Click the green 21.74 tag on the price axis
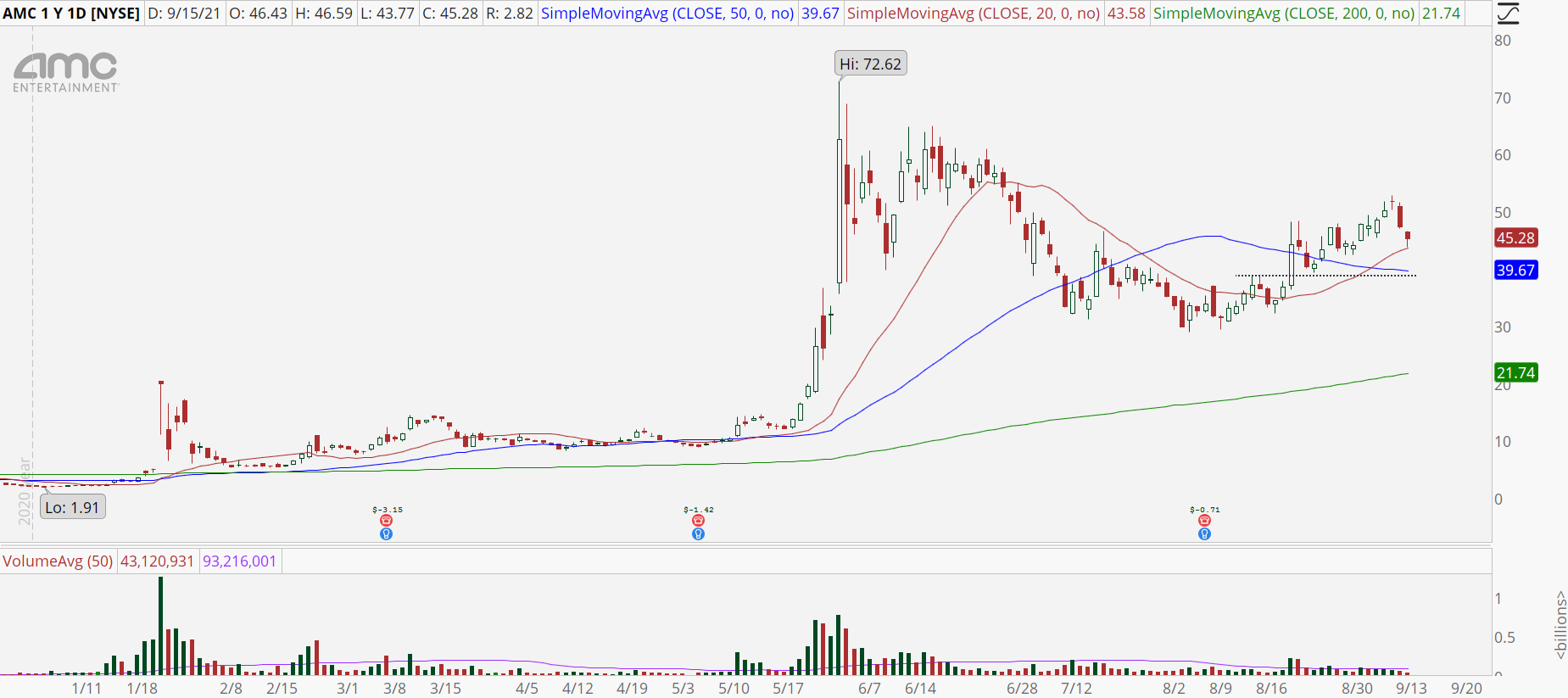Image resolution: width=1568 pixels, height=698 pixels. click(1515, 373)
